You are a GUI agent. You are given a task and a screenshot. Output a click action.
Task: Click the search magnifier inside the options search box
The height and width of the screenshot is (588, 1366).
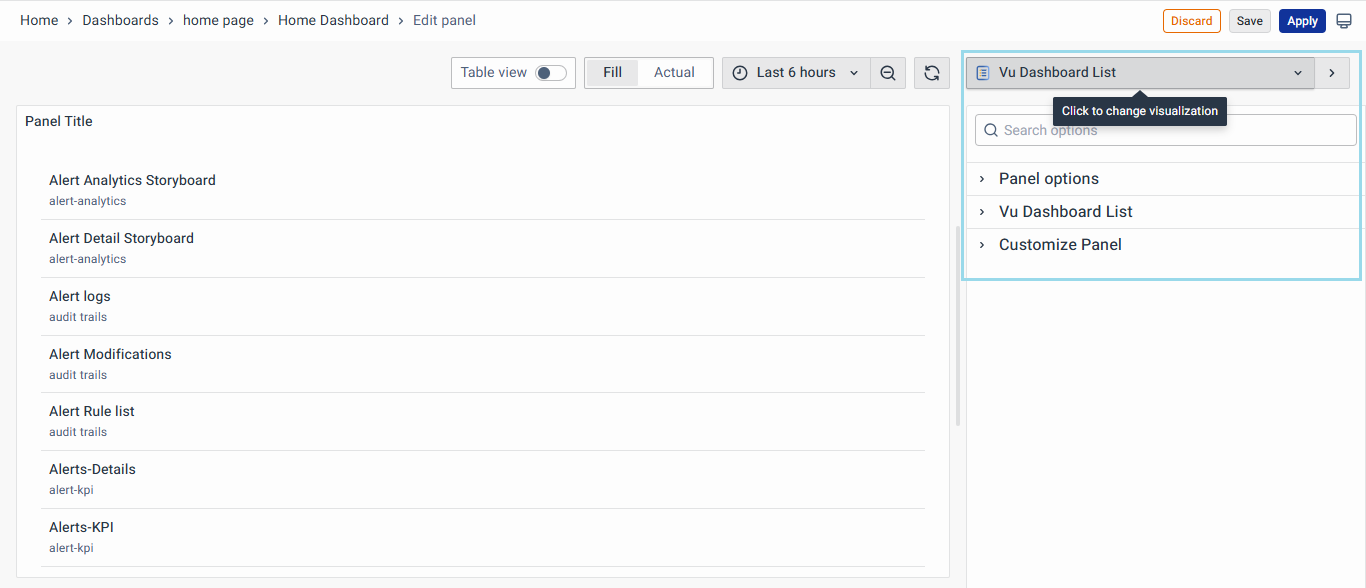(990, 130)
